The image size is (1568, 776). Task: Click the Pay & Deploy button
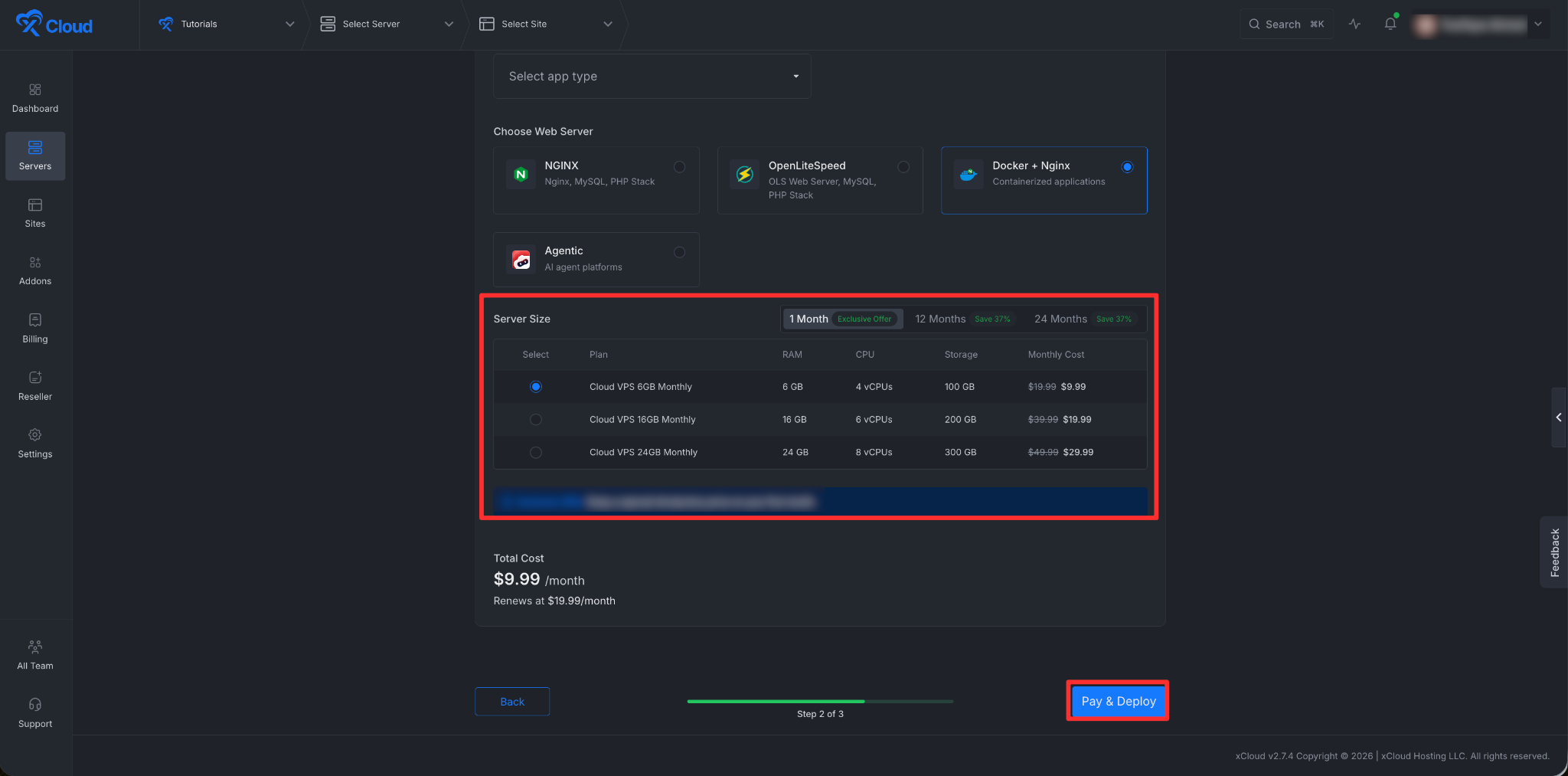[x=1118, y=701]
